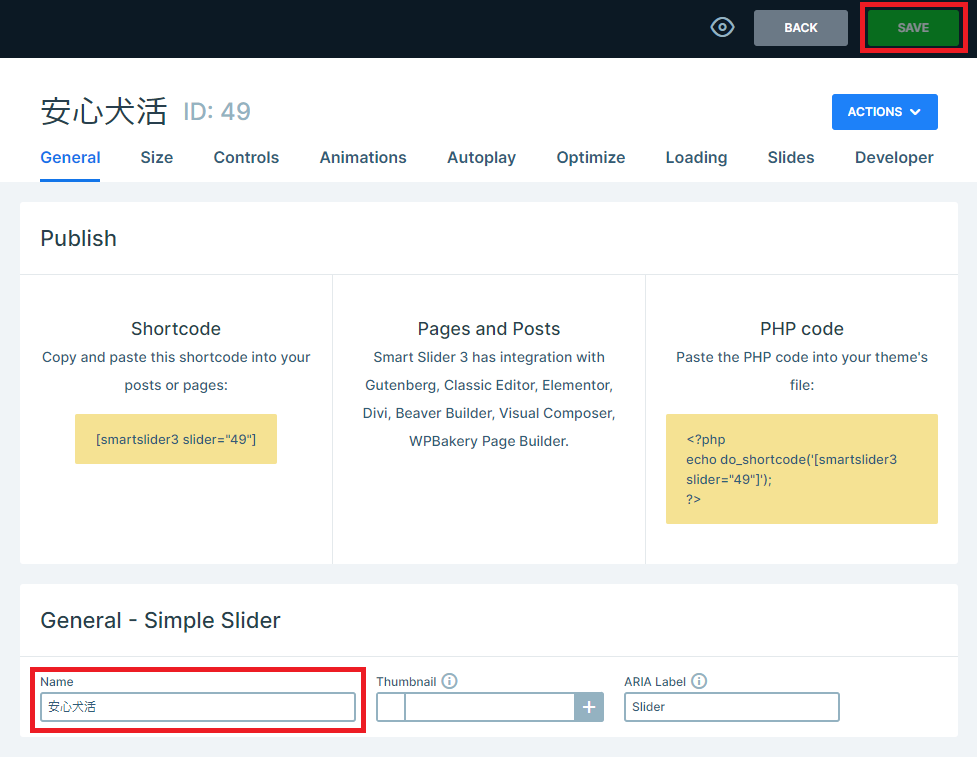The width and height of the screenshot is (977, 757).
Task: Open the Loading tab
Action: coord(696,157)
